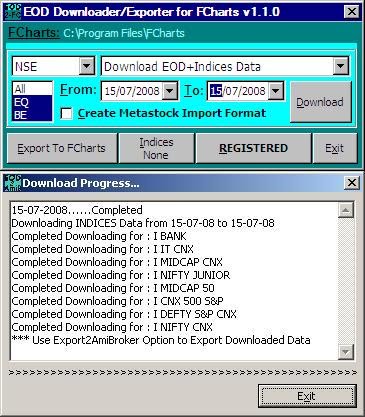Open the To date picker arrow
The width and height of the screenshot is (365, 417).
pos(276,91)
